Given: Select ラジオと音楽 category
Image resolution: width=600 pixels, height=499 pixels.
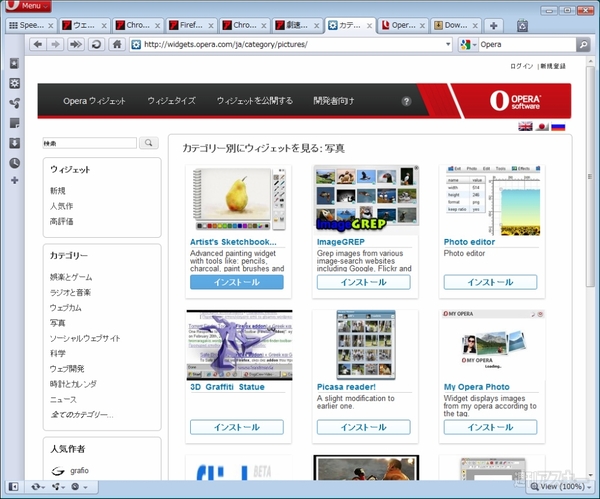Looking at the screenshot, I should coord(70,292).
